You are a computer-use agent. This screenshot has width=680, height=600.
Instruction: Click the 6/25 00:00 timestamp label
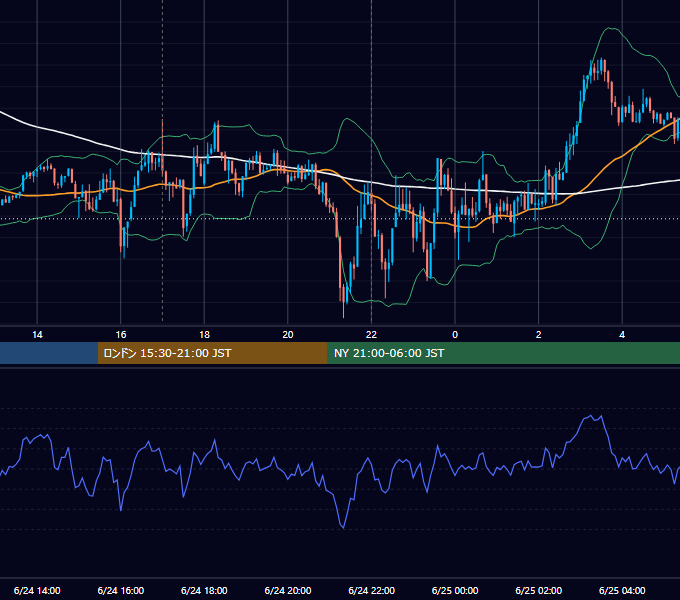click(x=455, y=590)
